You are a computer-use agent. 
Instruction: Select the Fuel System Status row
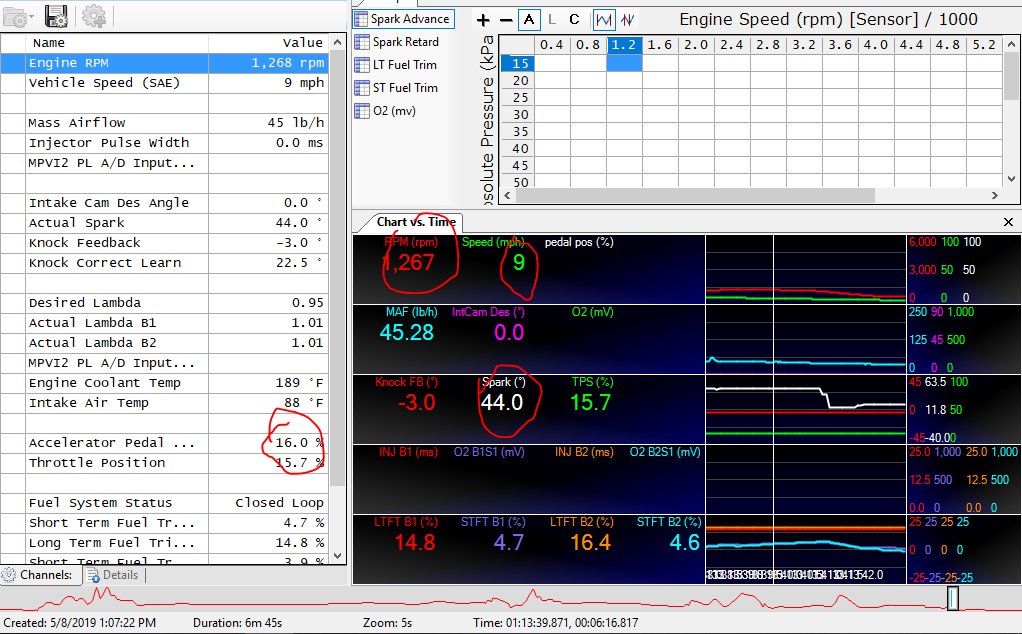click(x=164, y=503)
